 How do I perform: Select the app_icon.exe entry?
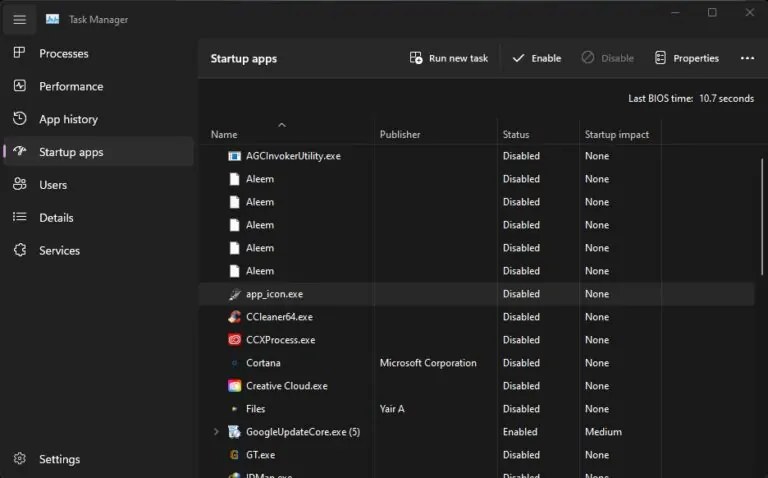tap(274, 294)
